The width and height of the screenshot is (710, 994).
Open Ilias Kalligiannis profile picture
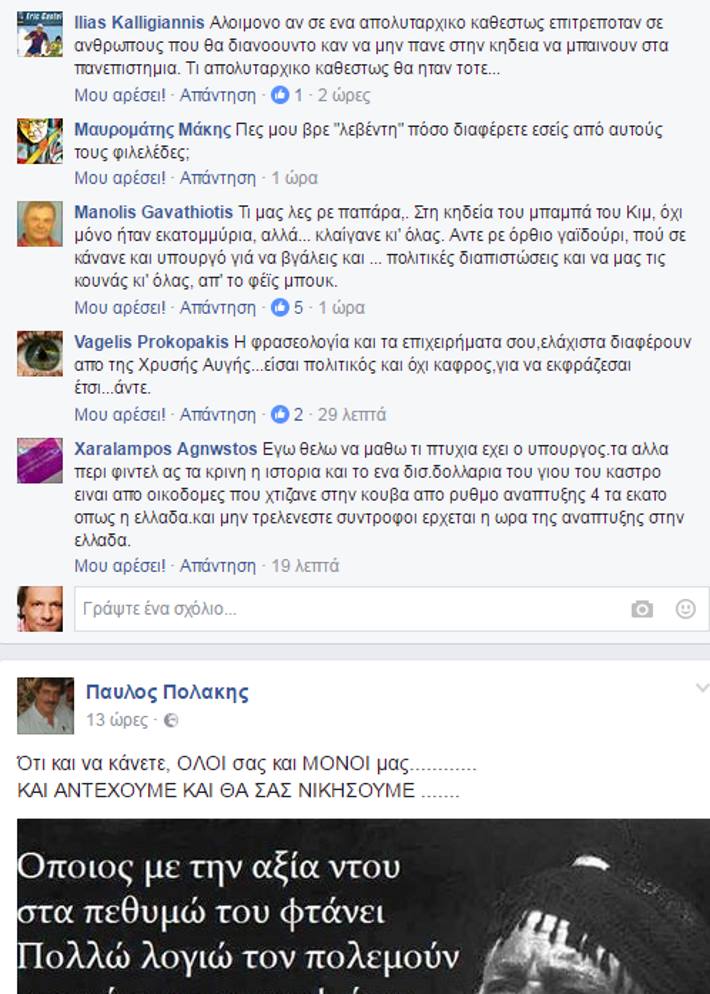[x=40, y=34]
